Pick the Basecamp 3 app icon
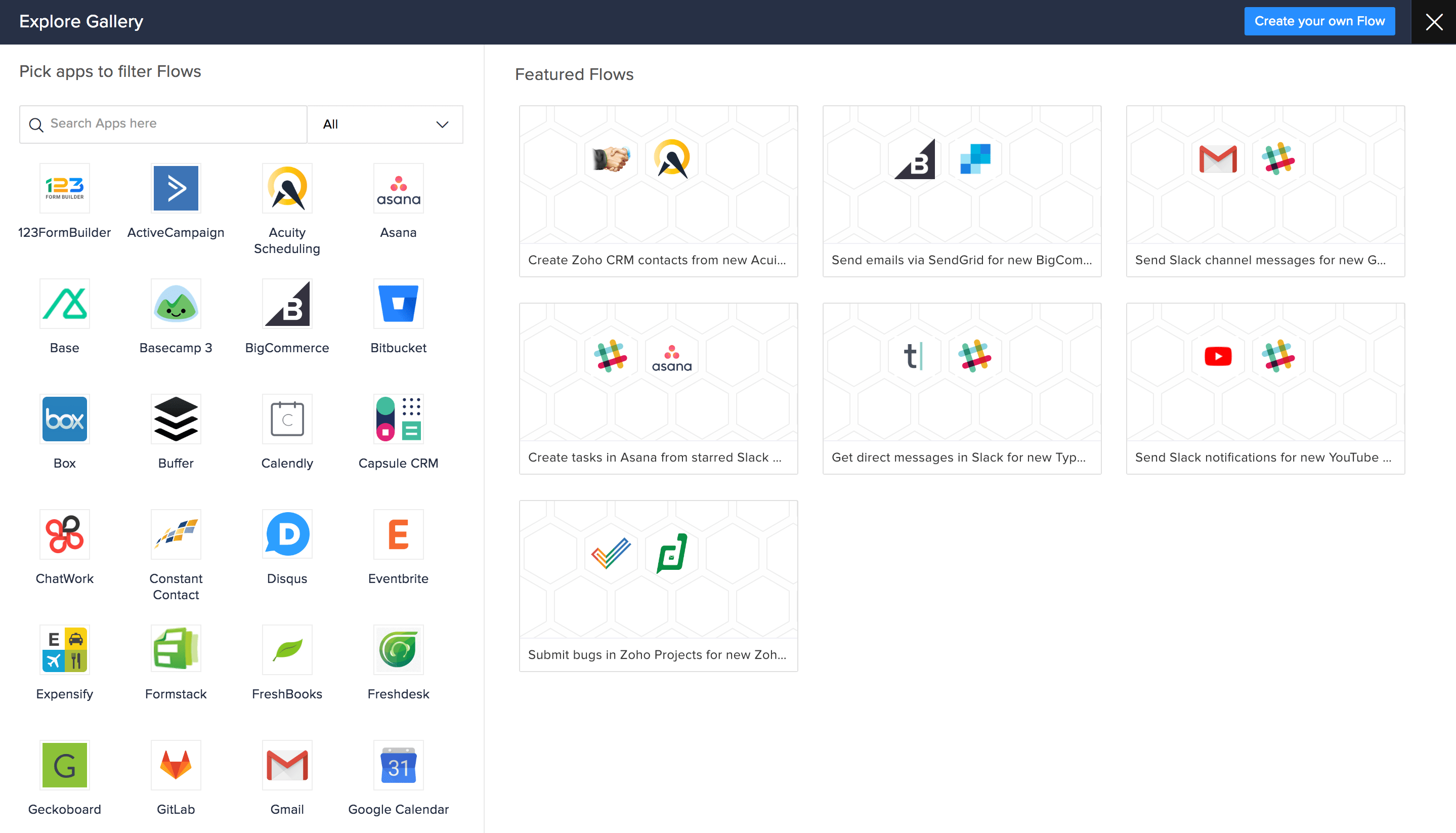Viewport: 1456px width, 833px height. [x=176, y=304]
